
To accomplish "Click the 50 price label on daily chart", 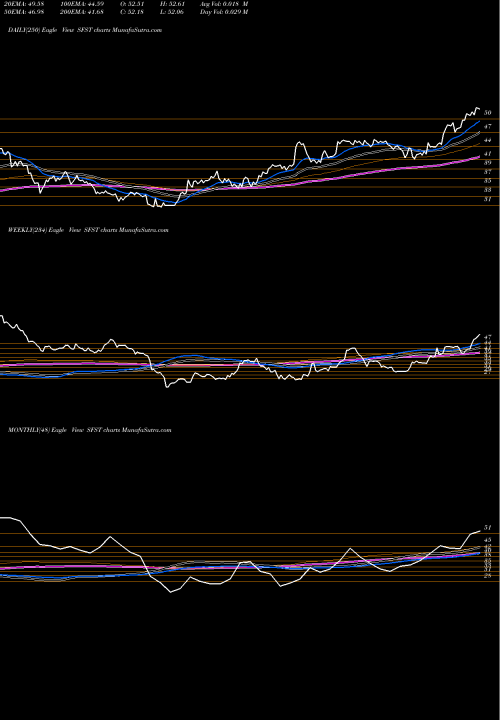I will pyautogui.click(x=488, y=112).
